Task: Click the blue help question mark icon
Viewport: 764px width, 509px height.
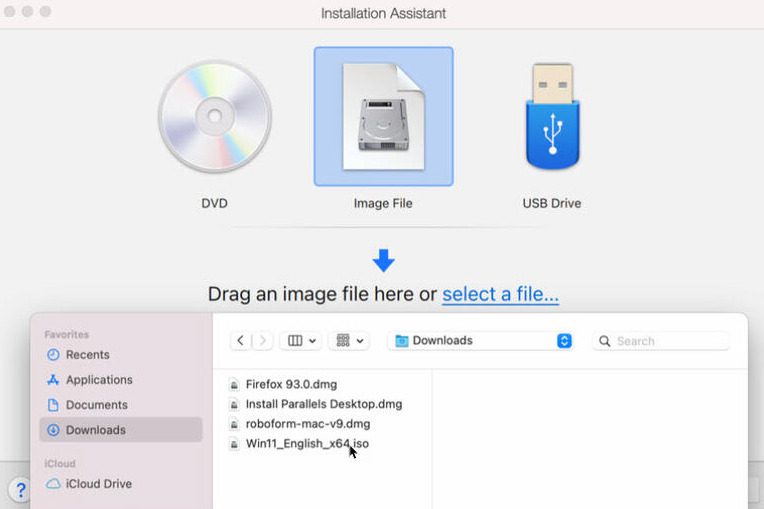Action: click(x=19, y=490)
